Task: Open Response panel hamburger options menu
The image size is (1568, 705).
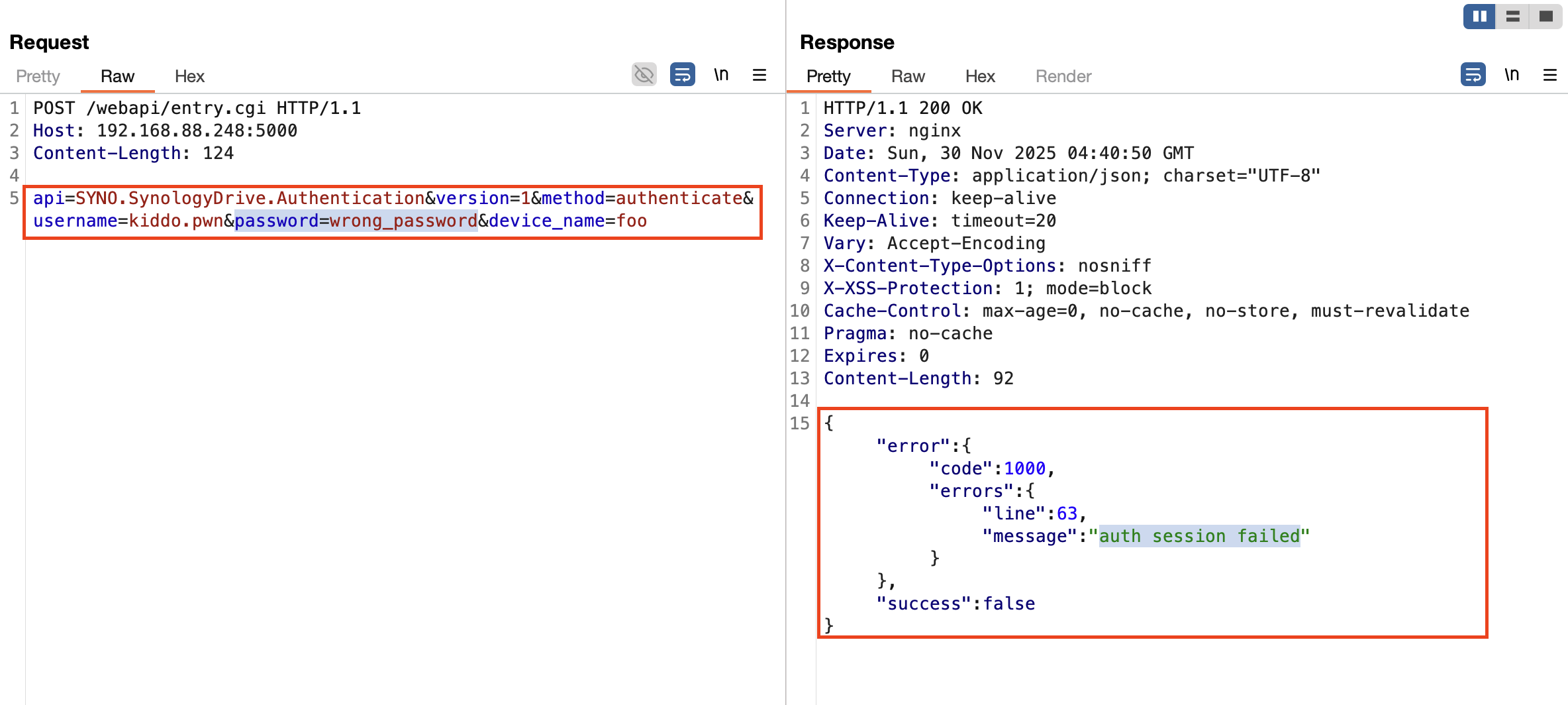Action: coord(1549,75)
